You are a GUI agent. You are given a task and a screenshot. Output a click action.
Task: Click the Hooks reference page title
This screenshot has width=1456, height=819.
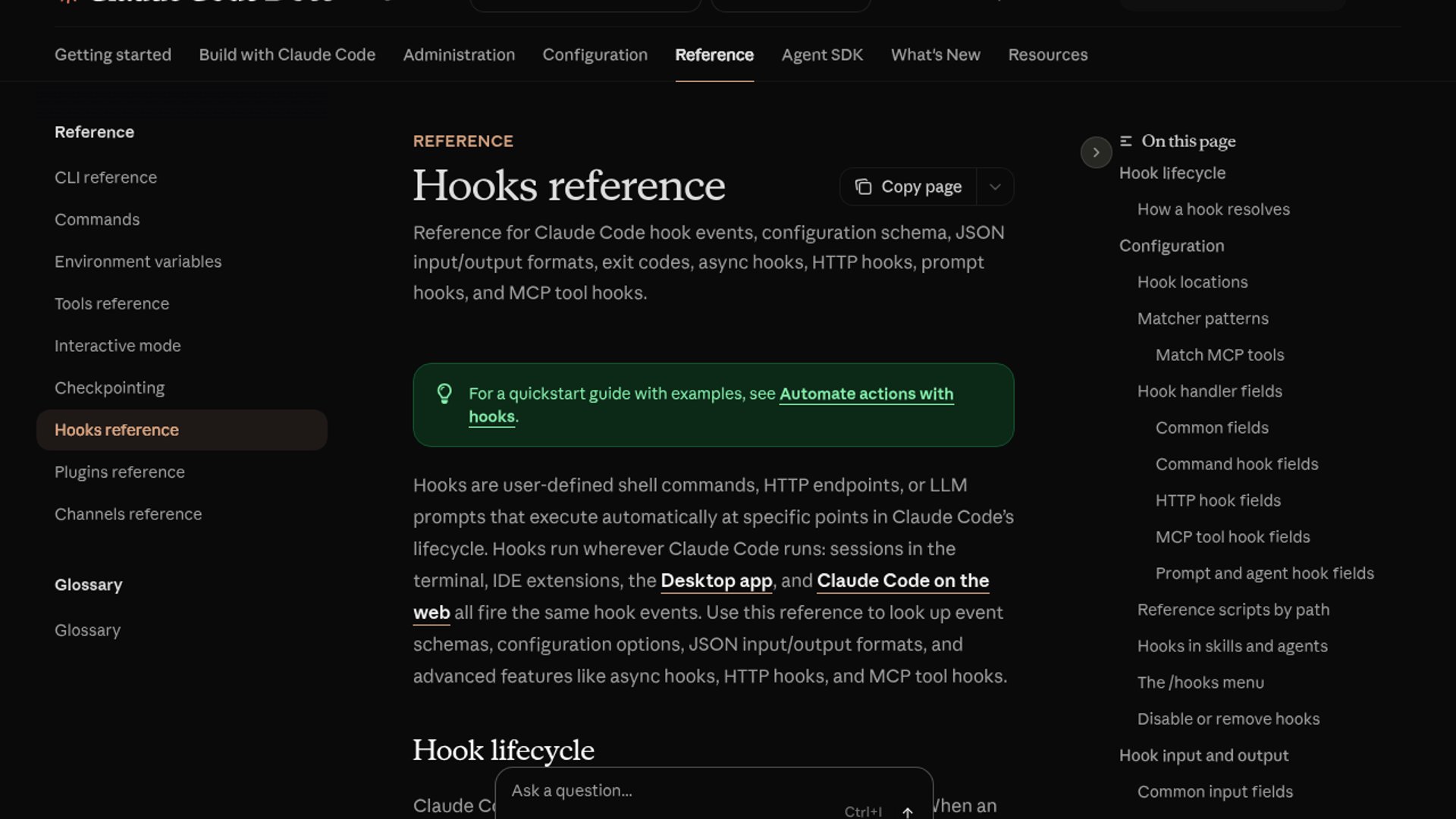569,186
